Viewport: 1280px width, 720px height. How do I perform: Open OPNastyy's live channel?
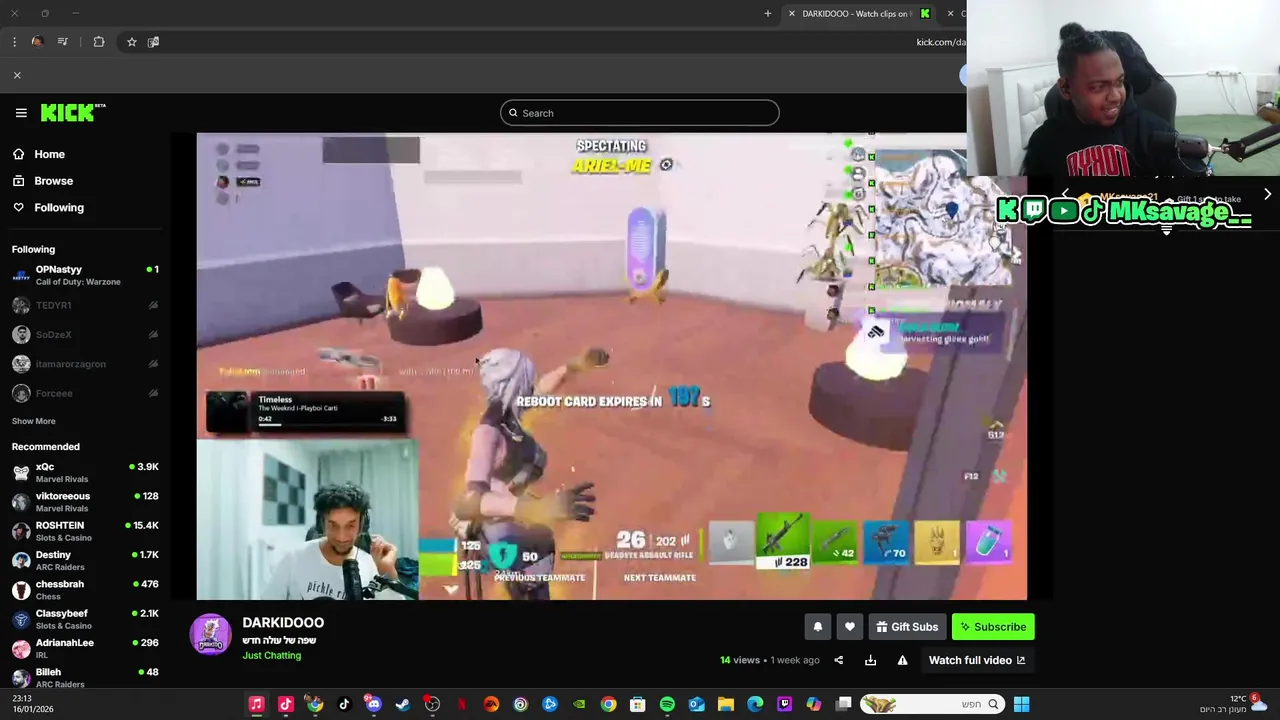(85, 275)
